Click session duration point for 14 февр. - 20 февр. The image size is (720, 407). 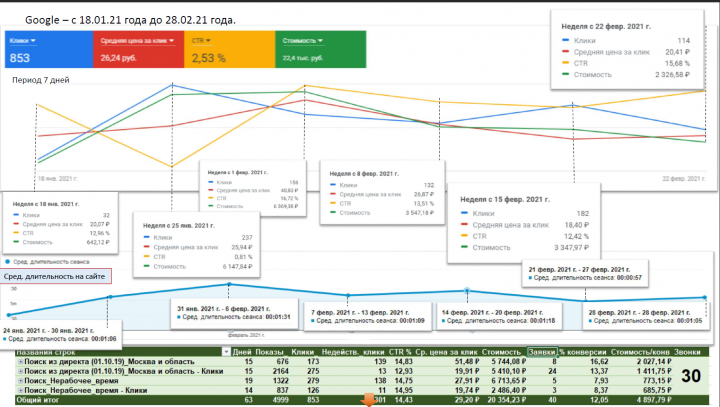(467, 291)
